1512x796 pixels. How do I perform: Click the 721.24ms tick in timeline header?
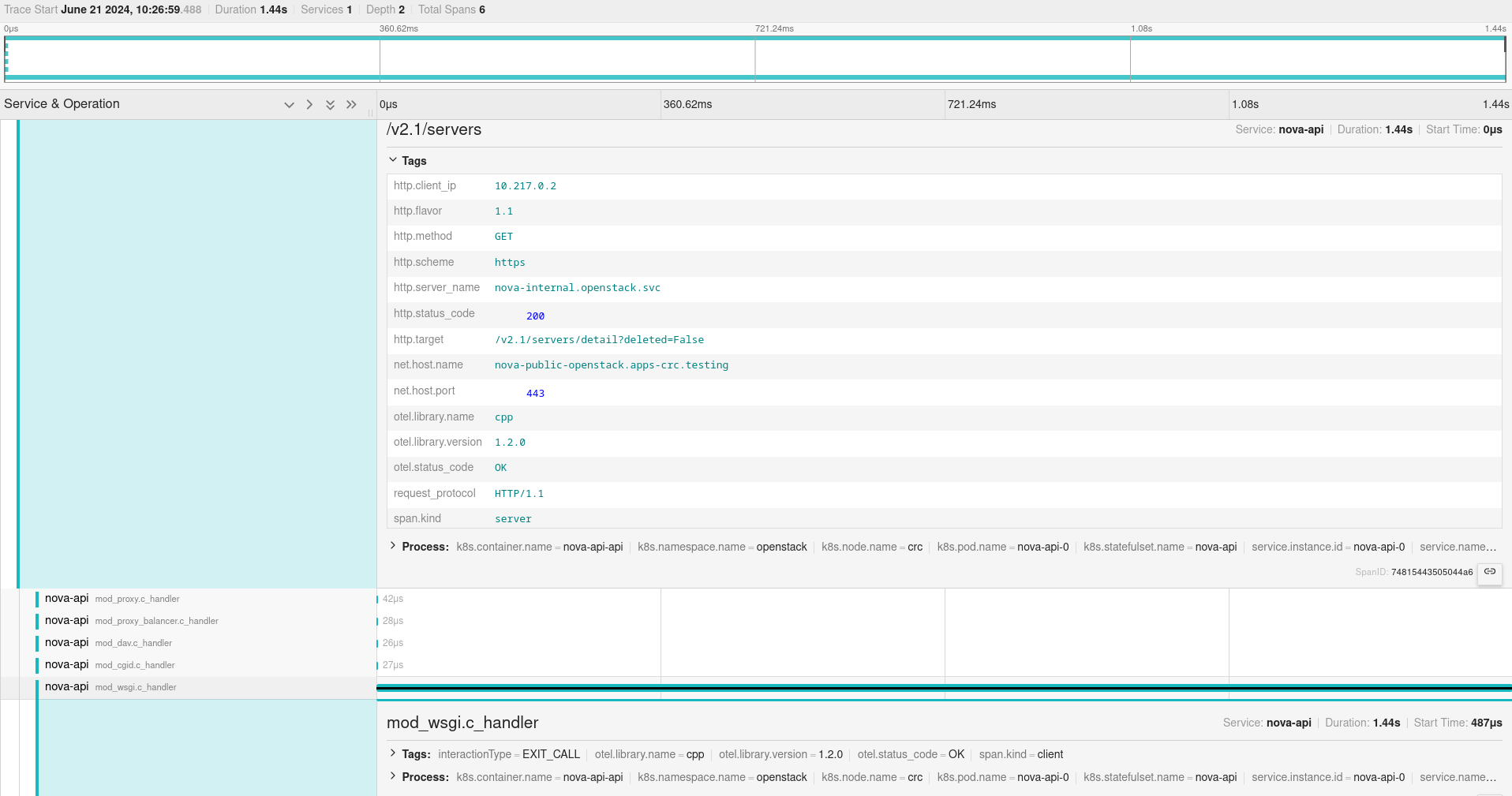coord(971,104)
